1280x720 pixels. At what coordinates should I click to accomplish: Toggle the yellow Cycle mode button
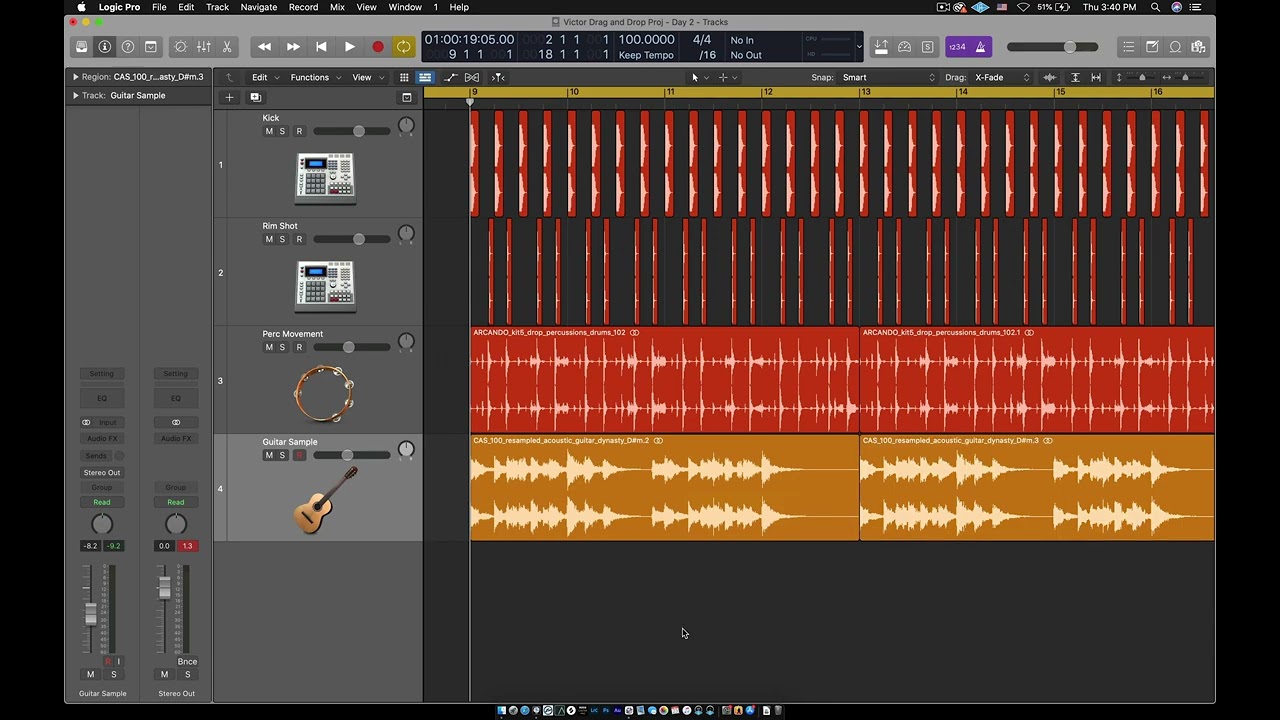pyautogui.click(x=403, y=47)
